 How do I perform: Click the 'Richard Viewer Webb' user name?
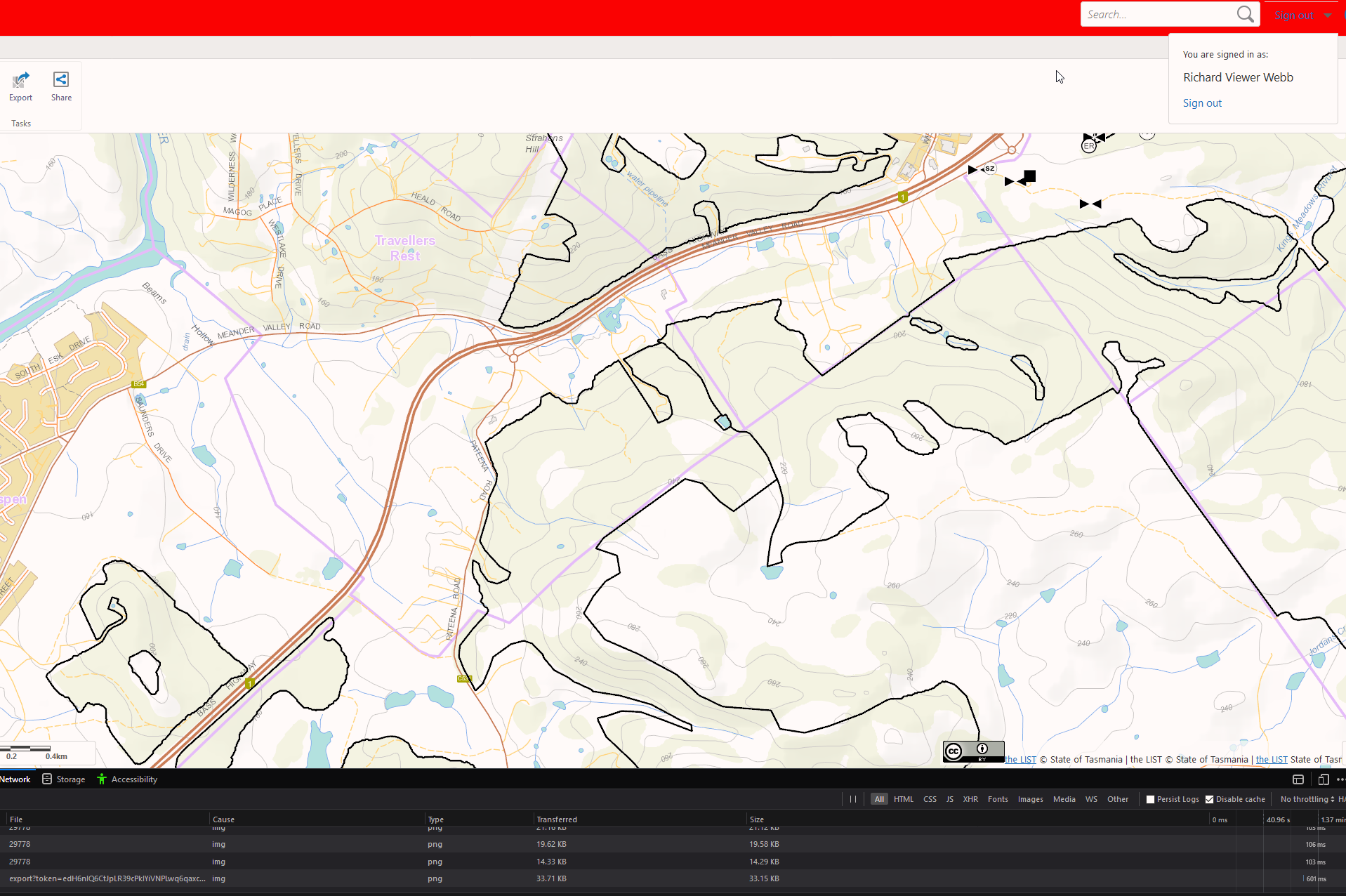(x=1238, y=77)
